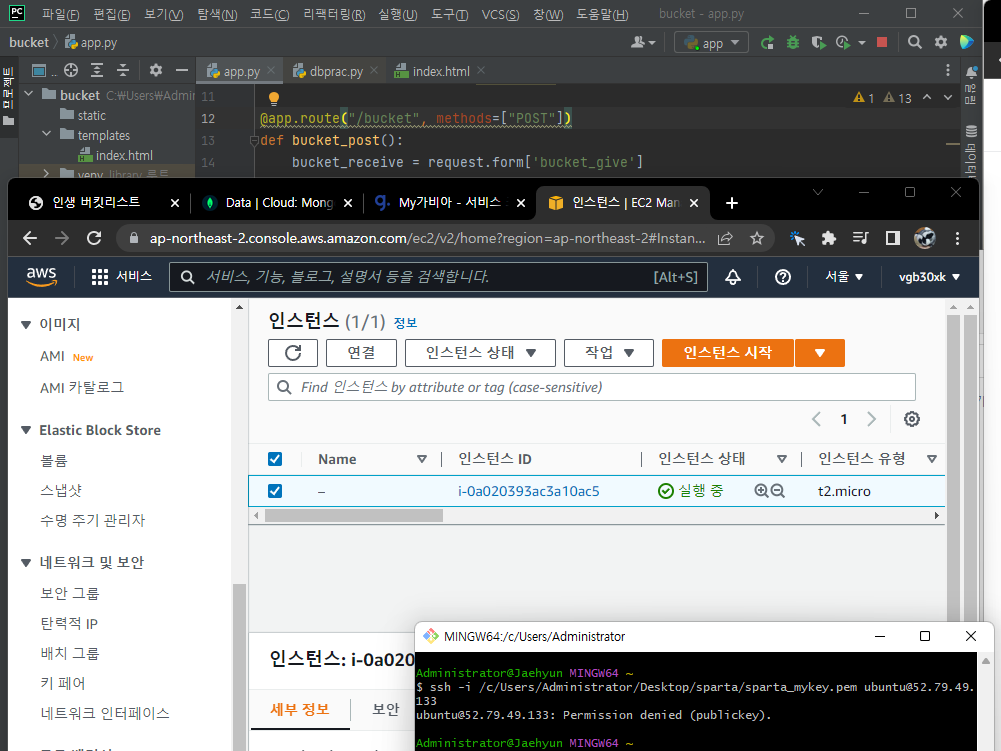1001x751 pixels.
Task: Collapse all in PyCharm project panel
Action: (x=123, y=70)
